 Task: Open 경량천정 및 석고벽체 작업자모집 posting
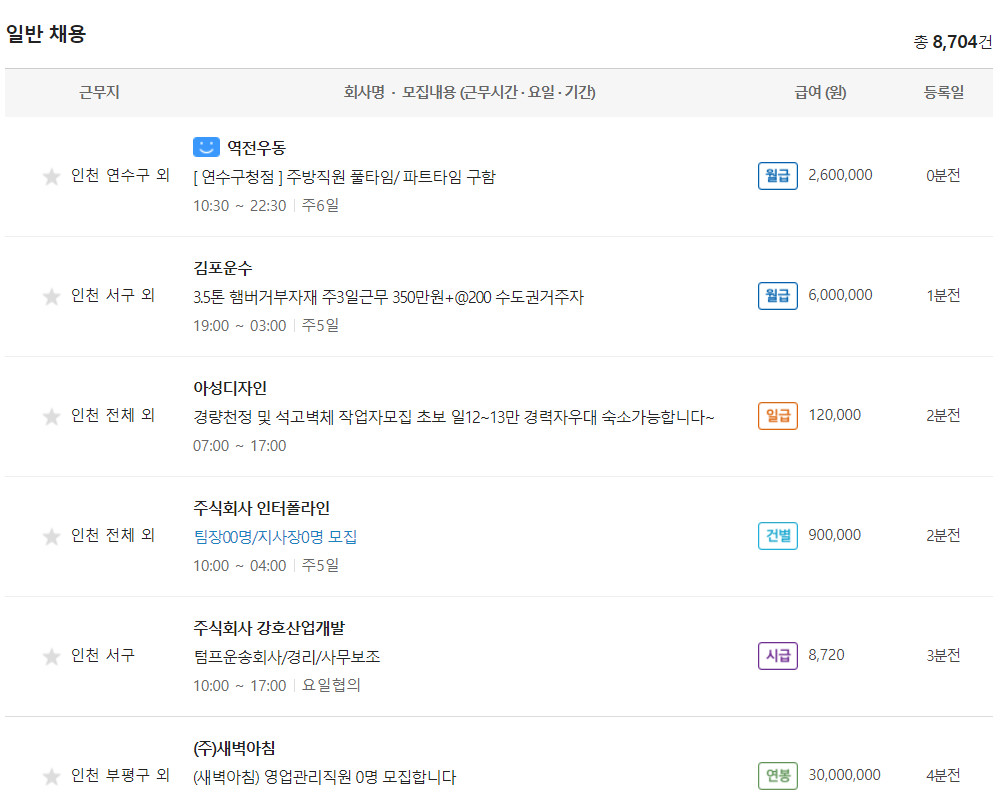click(x=453, y=417)
